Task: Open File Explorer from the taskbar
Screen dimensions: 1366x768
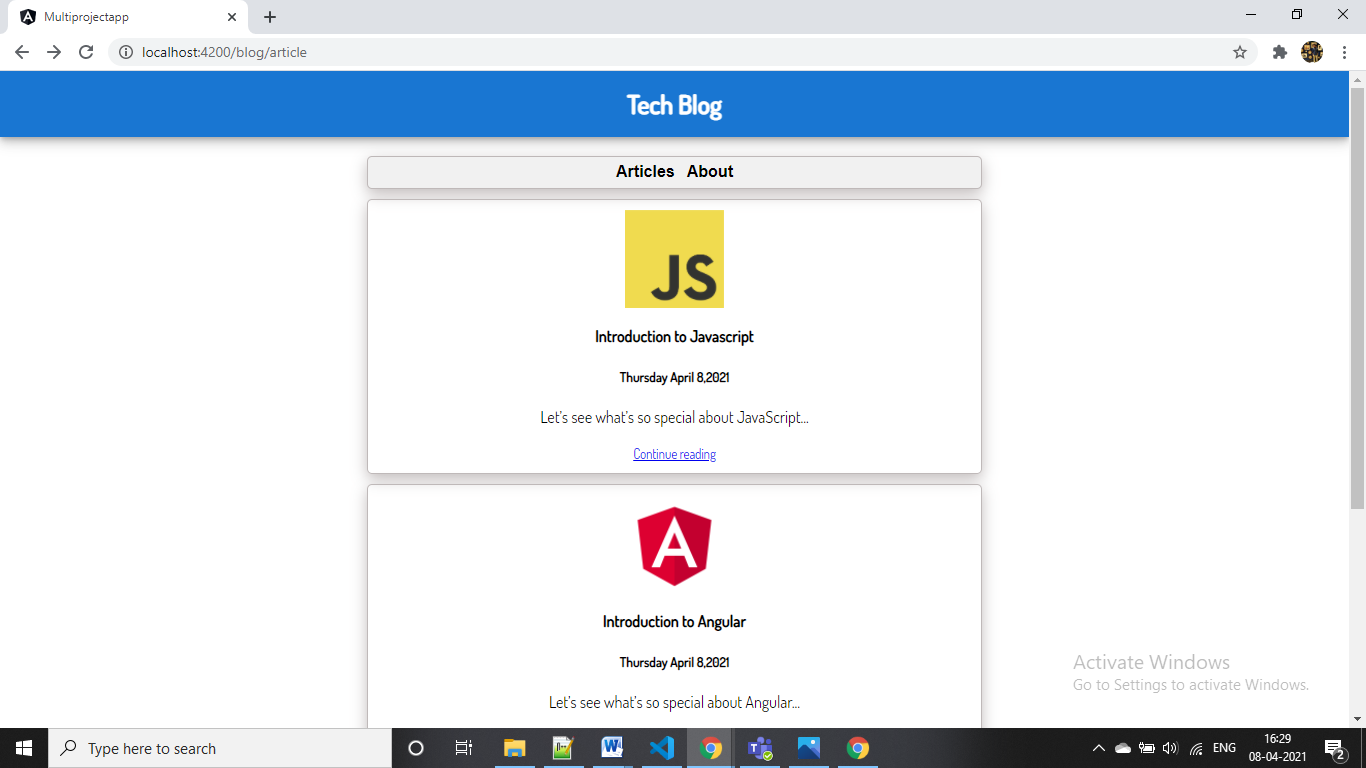Action: pyautogui.click(x=514, y=748)
